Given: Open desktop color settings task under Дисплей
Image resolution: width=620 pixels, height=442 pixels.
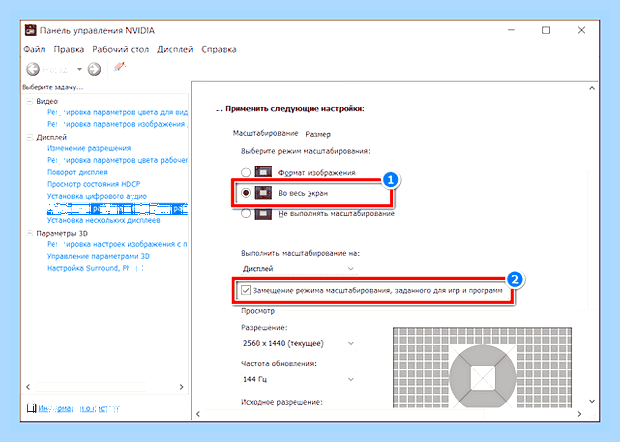Looking at the screenshot, I should tap(117, 160).
